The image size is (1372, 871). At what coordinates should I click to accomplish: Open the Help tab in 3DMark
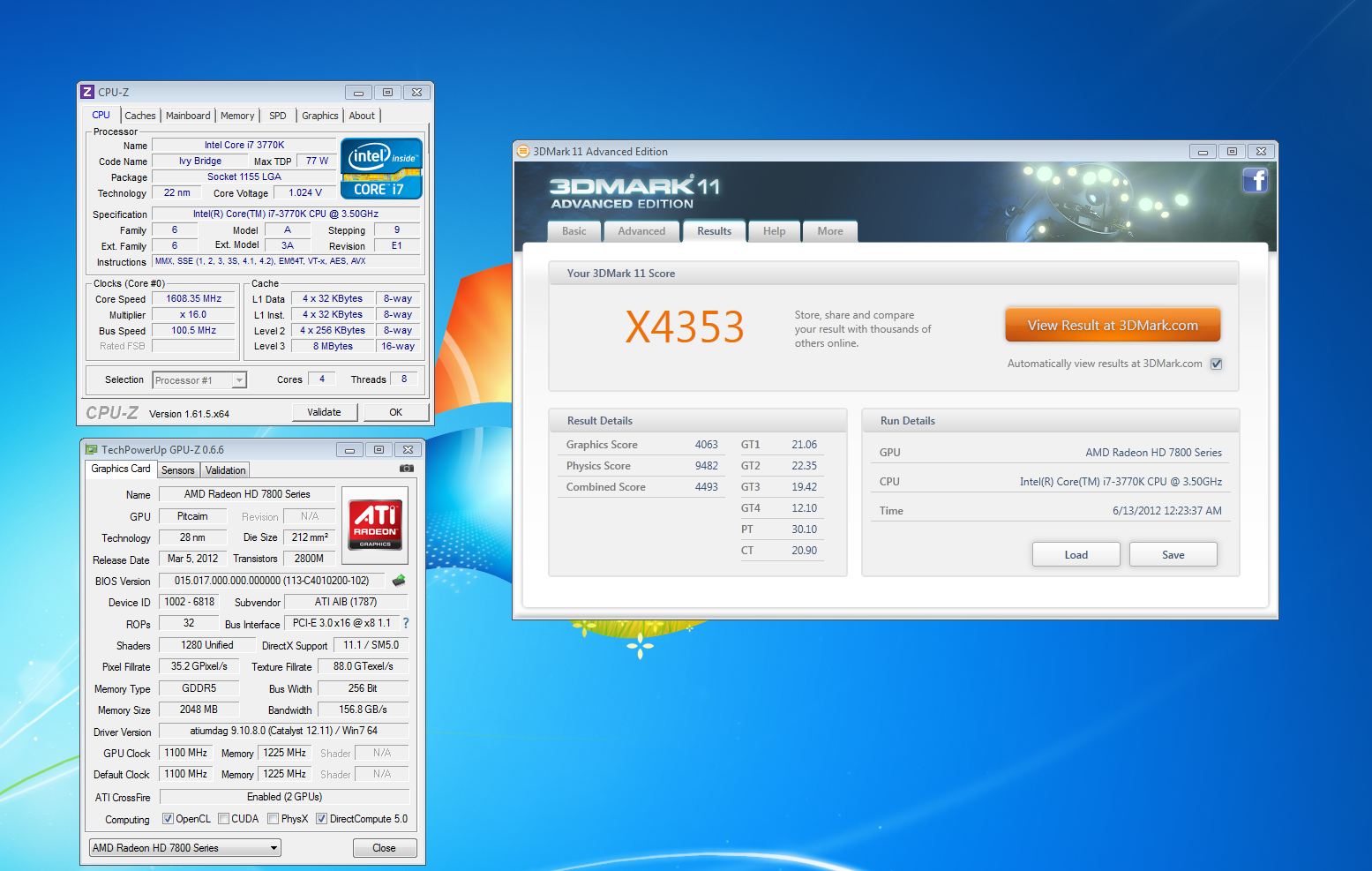pyautogui.click(x=774, y=231)
